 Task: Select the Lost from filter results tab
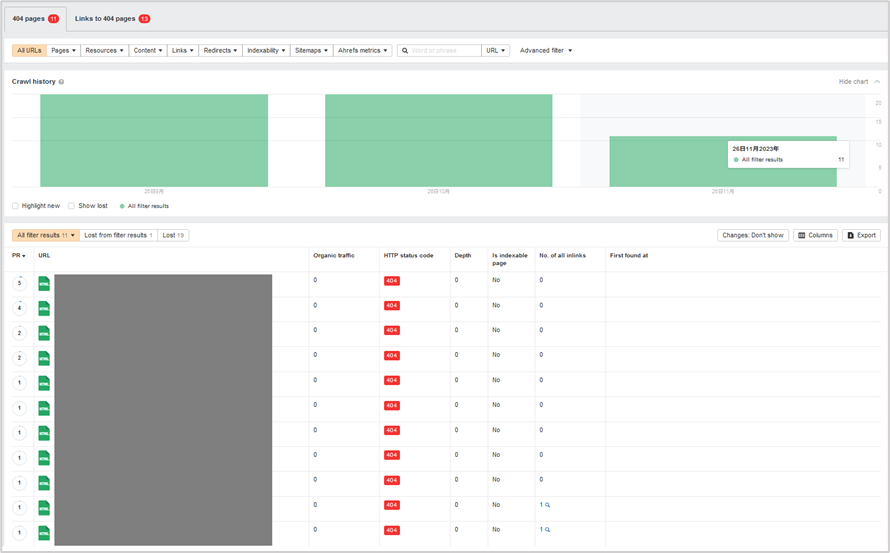tap(119, 235)
